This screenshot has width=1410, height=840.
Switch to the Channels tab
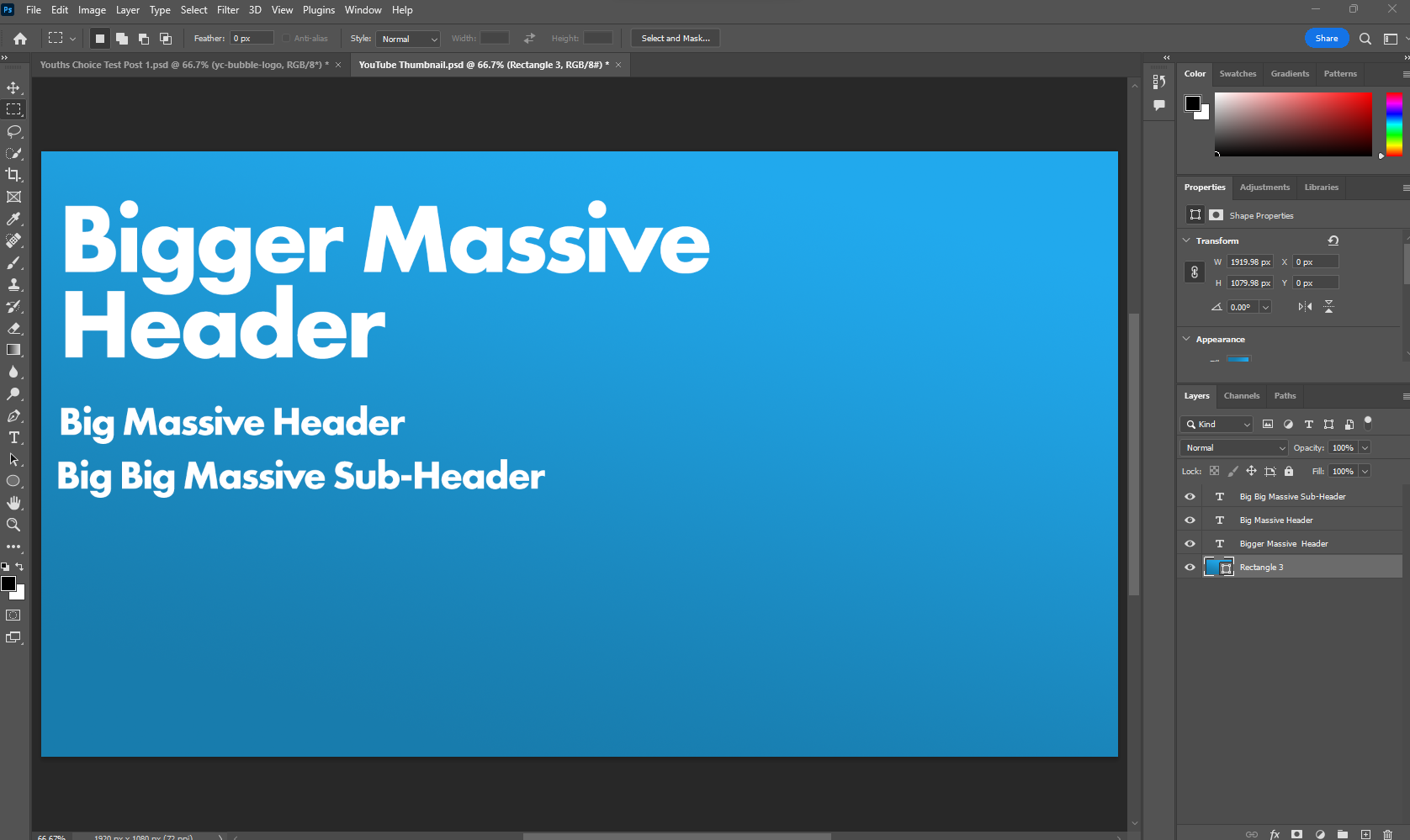pos(1241,396)
